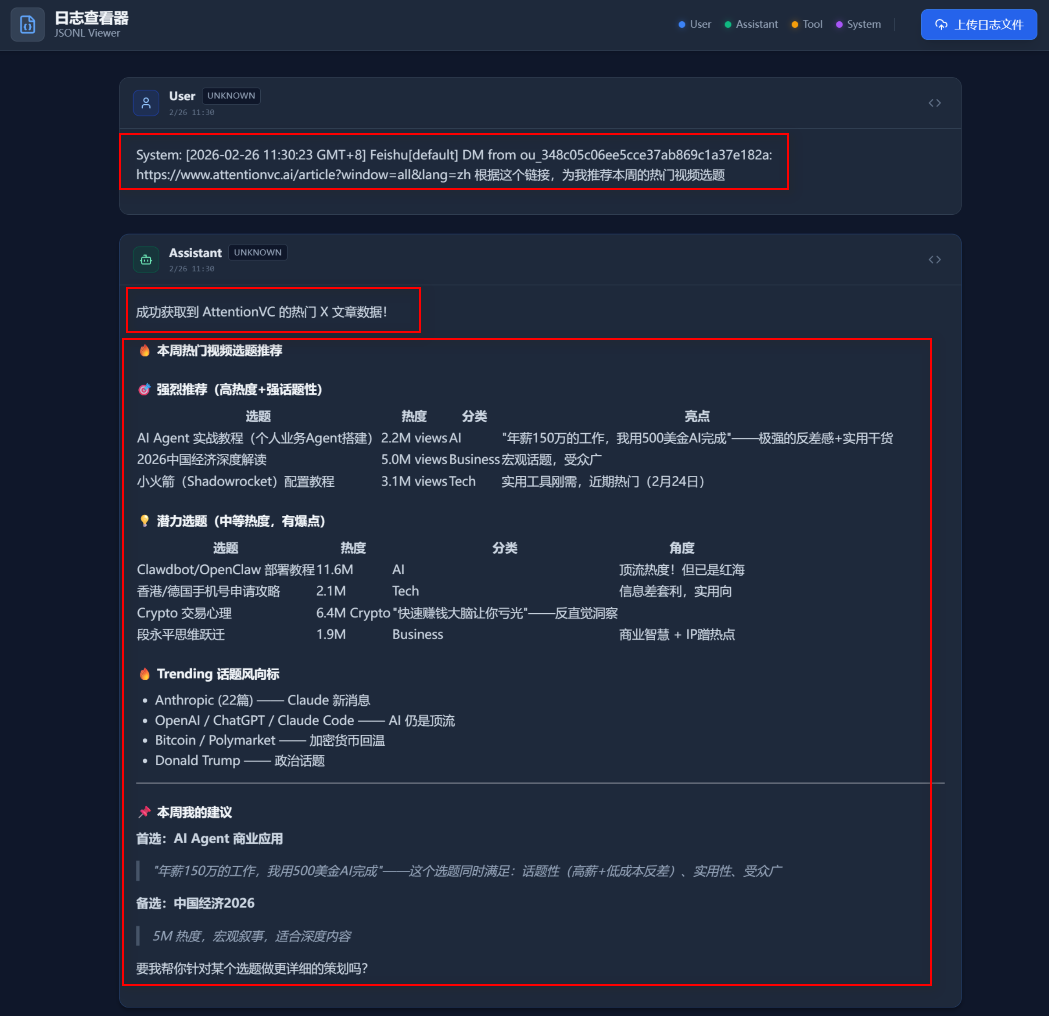Image resolution: width=1049 pixels, height=1016 pixels.
Task: Click the '本周热门视频选题推荐' heading
Action: tap(211, 350)
